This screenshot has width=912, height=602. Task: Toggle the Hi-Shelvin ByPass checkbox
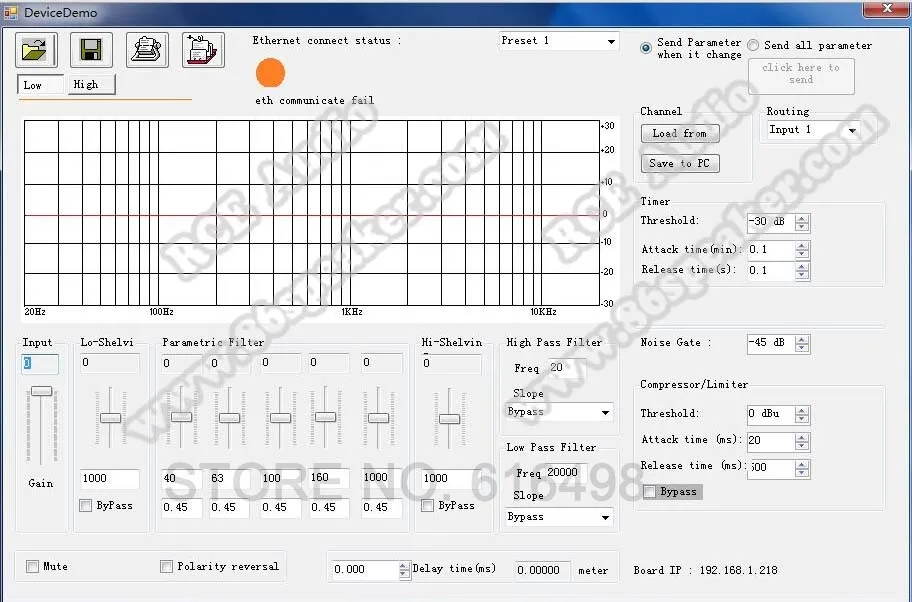[x=428, y=505]
